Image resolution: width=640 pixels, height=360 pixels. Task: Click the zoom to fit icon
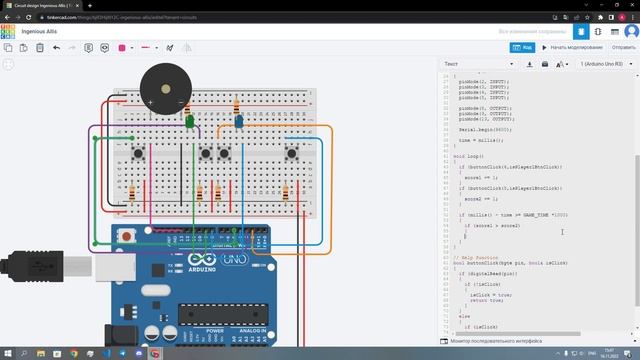tap(8, 64)
